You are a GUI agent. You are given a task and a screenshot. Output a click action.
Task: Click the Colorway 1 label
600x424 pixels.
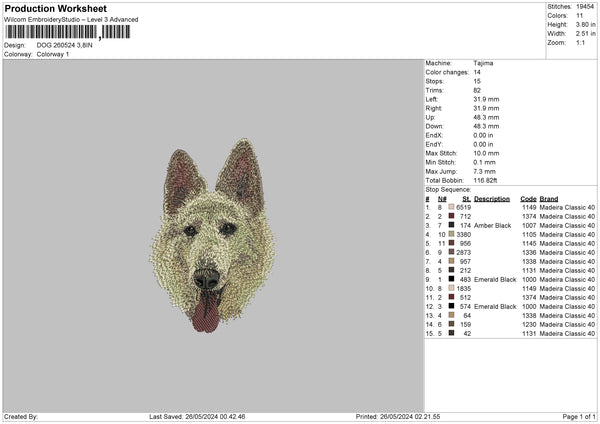[x=53, y=54]
